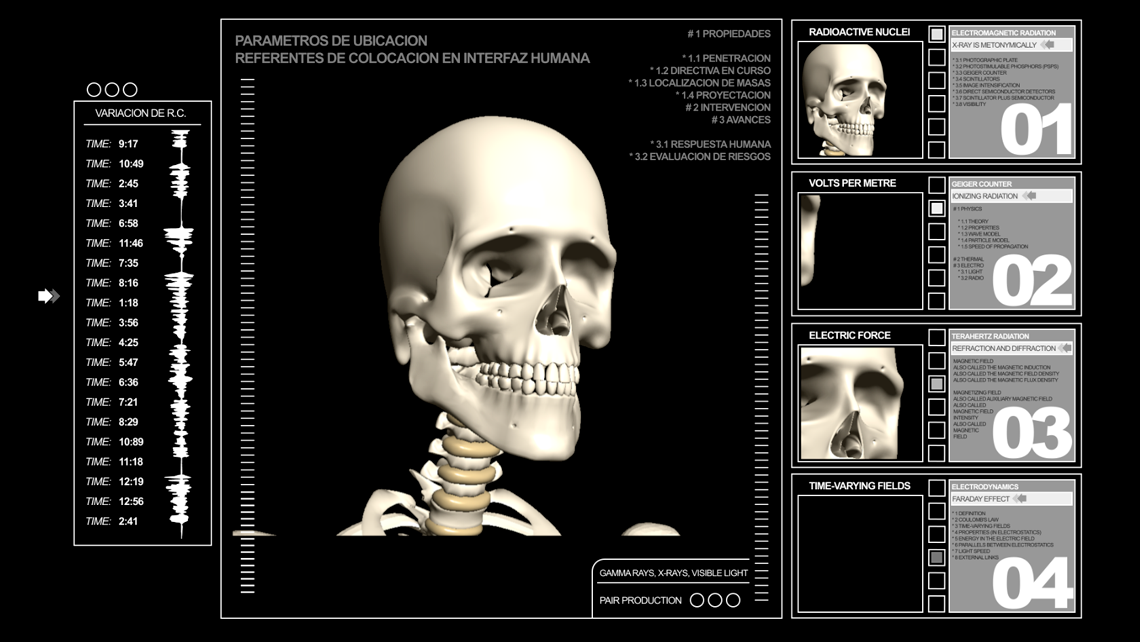
Task: Open the IONIZING RADIATION selector
Action: [985, 196]
